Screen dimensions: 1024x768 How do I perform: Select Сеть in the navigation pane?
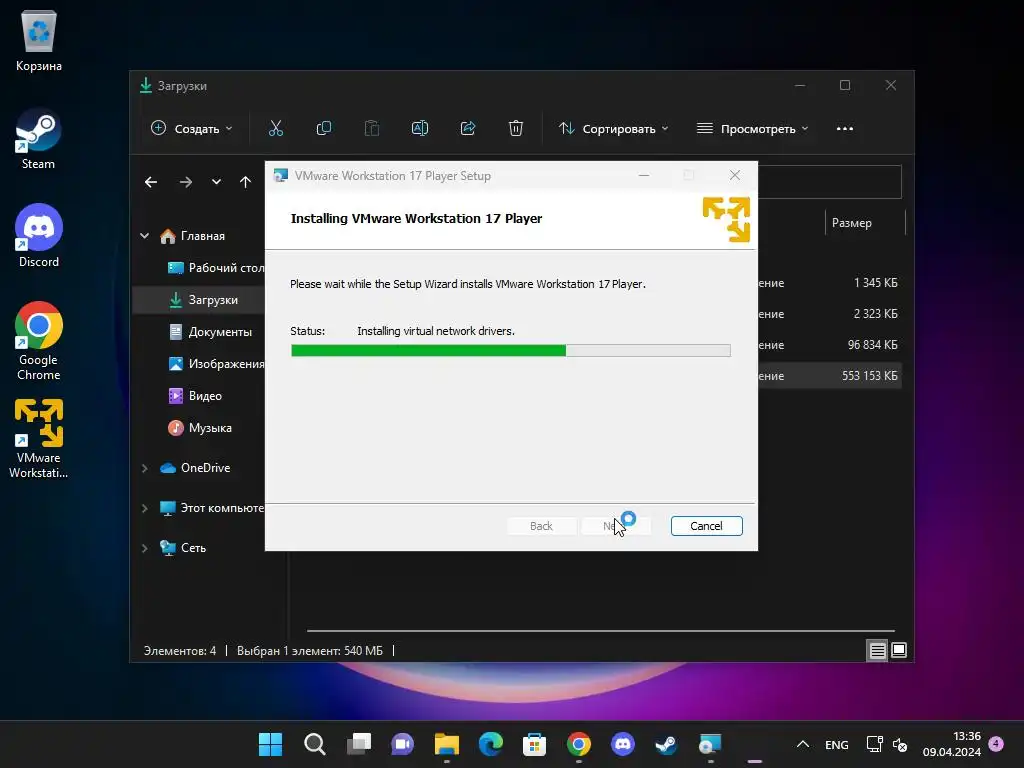(x=183, y=548)
